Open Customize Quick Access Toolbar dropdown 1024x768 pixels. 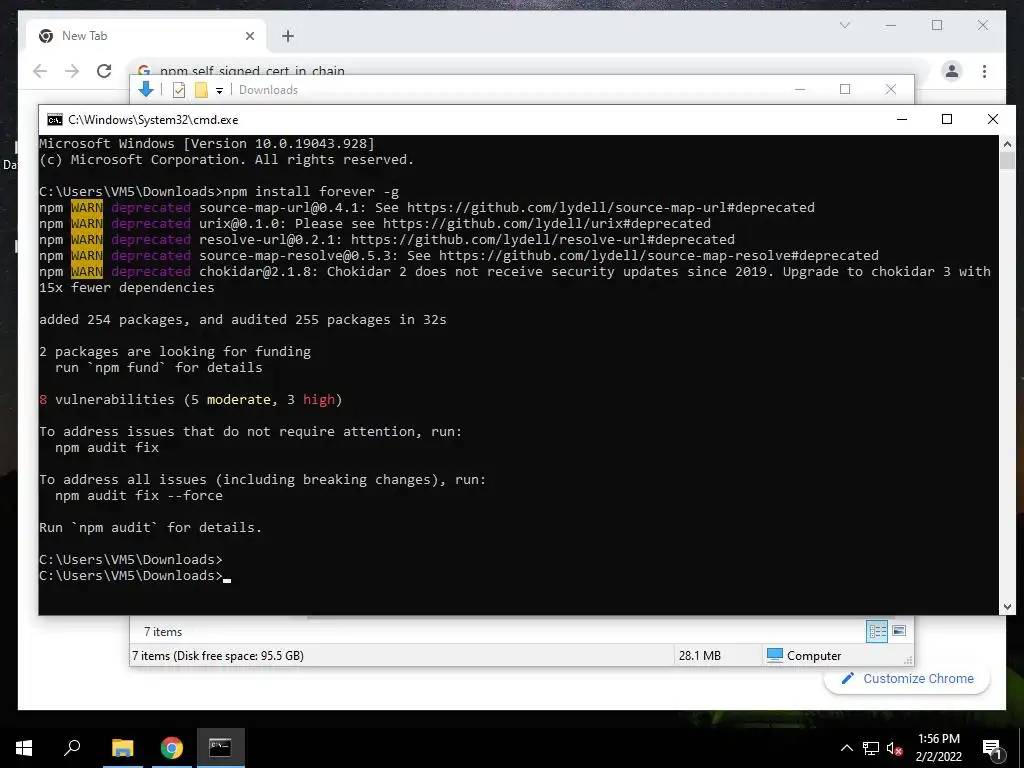click(219, 91)
